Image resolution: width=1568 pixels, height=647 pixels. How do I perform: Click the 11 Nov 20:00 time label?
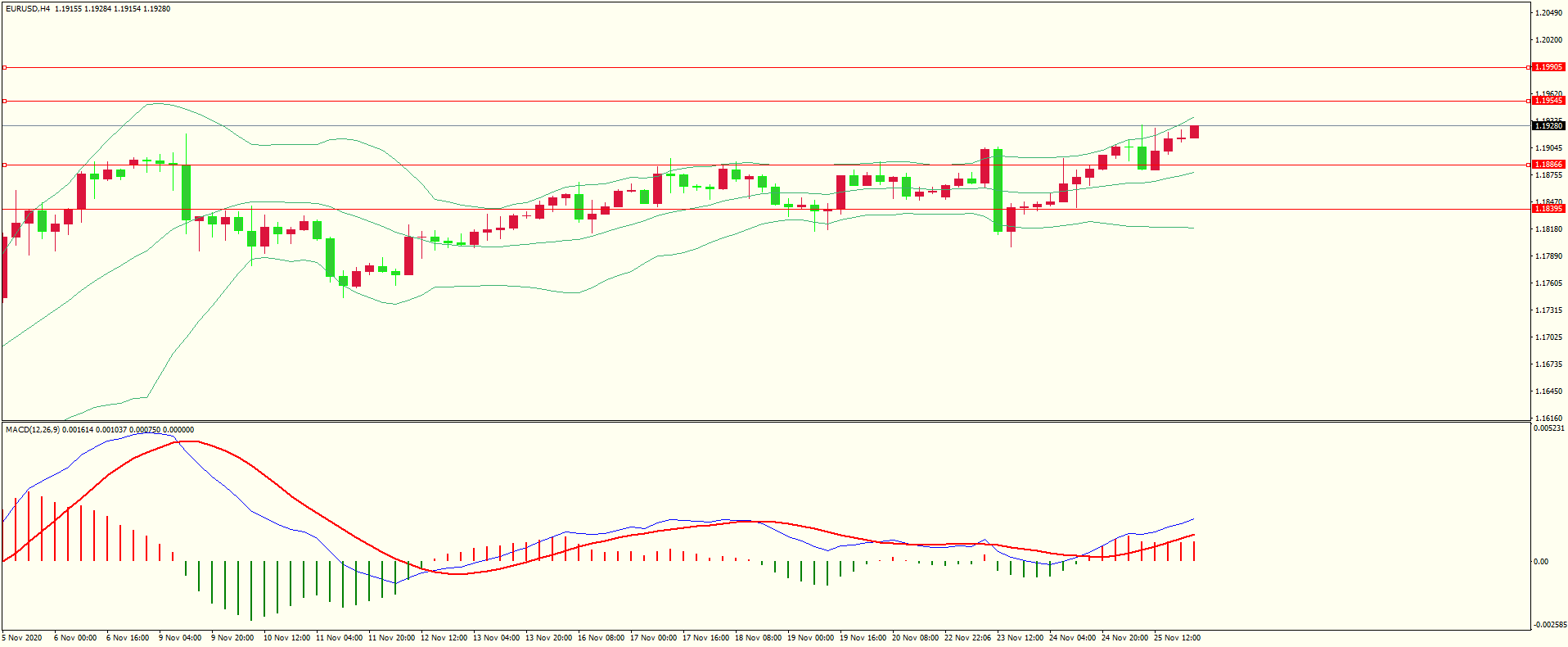pos(391,638)
